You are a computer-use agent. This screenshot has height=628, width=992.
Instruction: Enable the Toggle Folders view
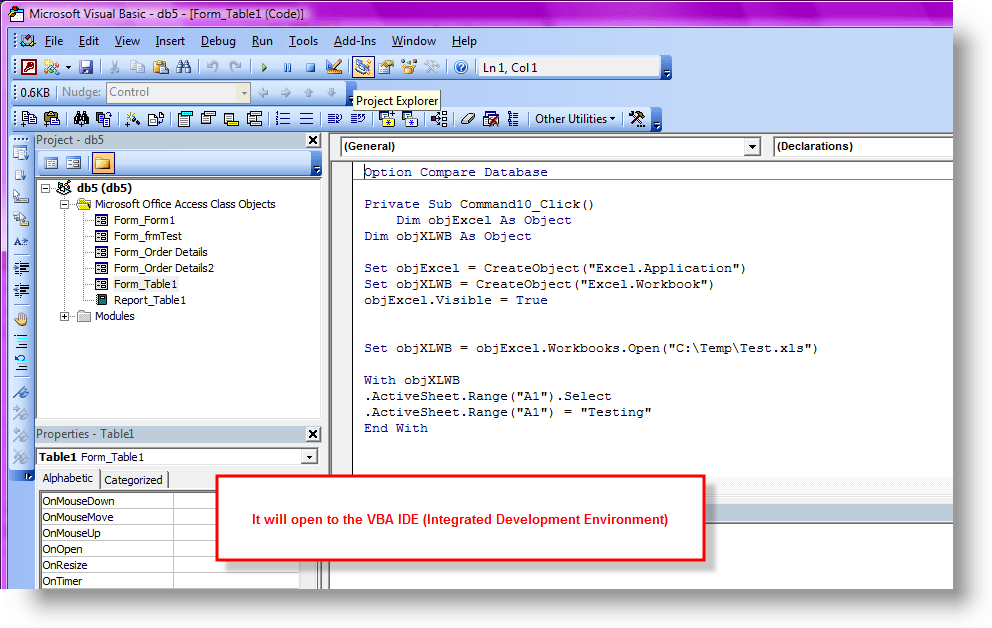[x=103, y=163]
